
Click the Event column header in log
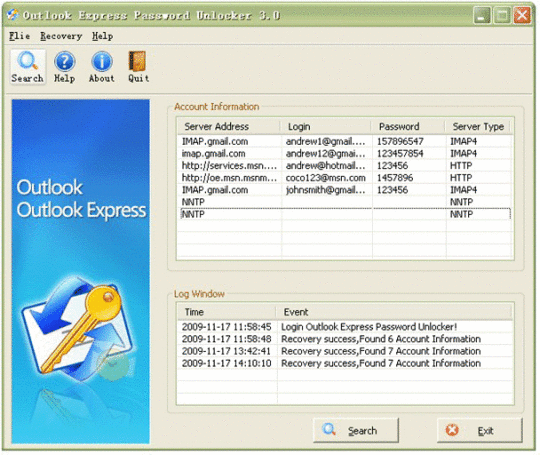coord(395,312)
